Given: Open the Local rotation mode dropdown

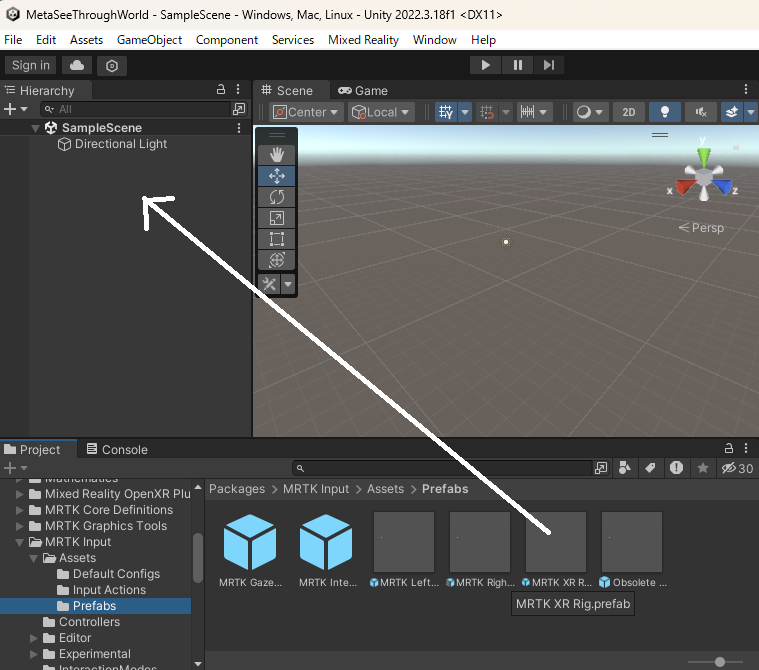Looking at the screenshot, I should 380,112.
